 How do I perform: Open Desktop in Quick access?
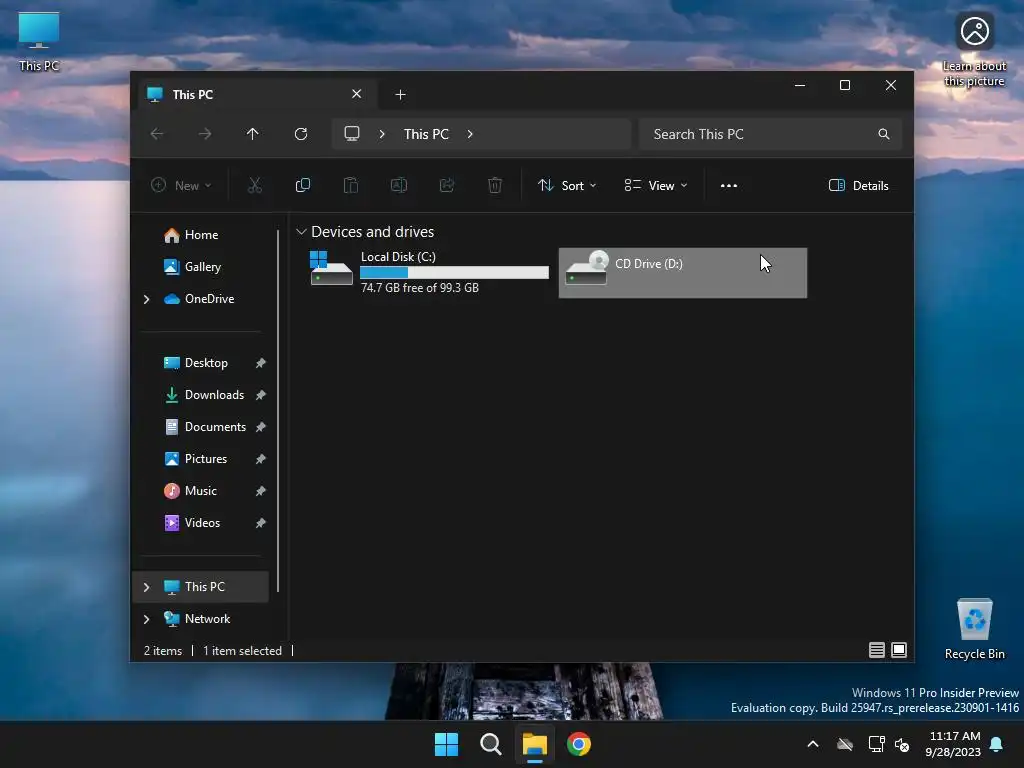(206, 363)
